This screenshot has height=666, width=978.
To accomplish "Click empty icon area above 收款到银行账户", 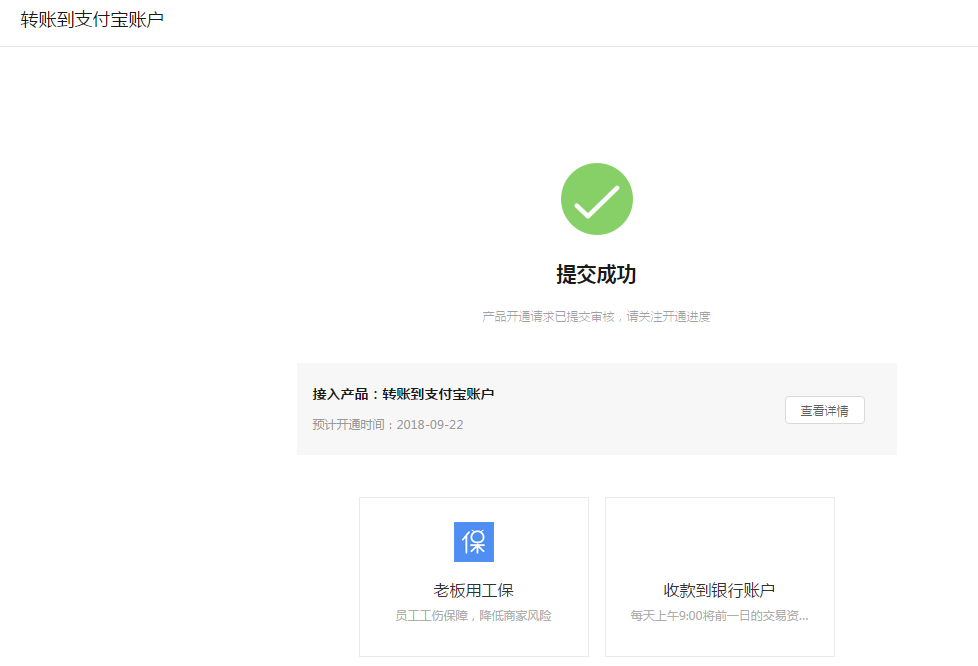I will [719, 542].
